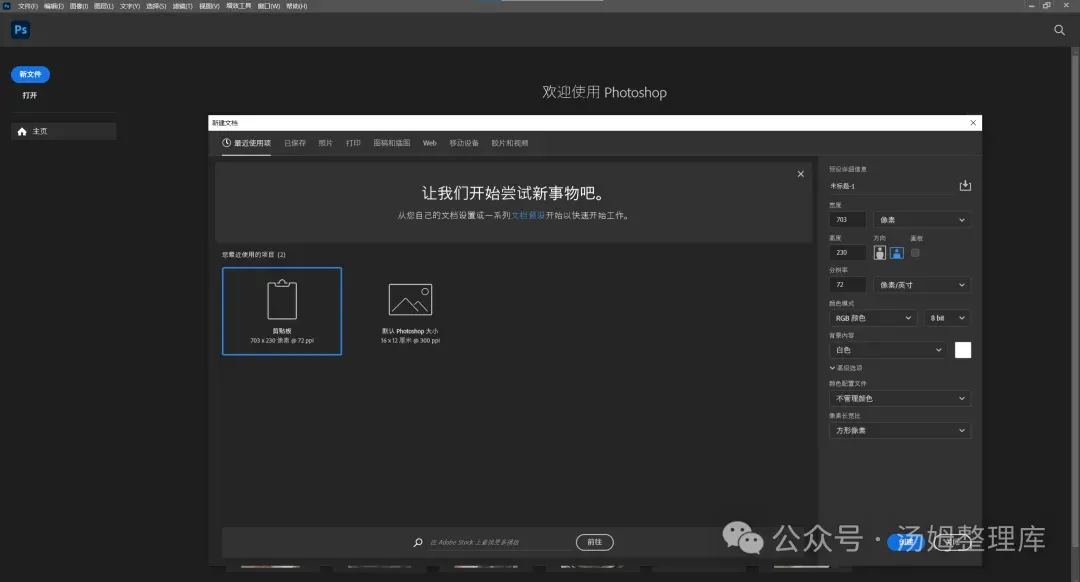The width and height of the screenshot is (1080, 582).
Task: Click the Photoshop Ps logo icon
Action: coord(21,30)
